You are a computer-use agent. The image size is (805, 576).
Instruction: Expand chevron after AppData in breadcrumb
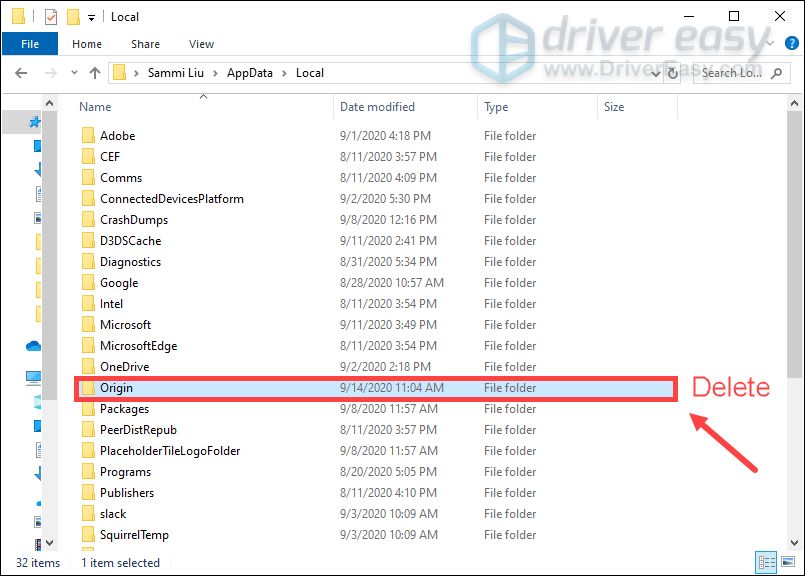coord(285,73)
